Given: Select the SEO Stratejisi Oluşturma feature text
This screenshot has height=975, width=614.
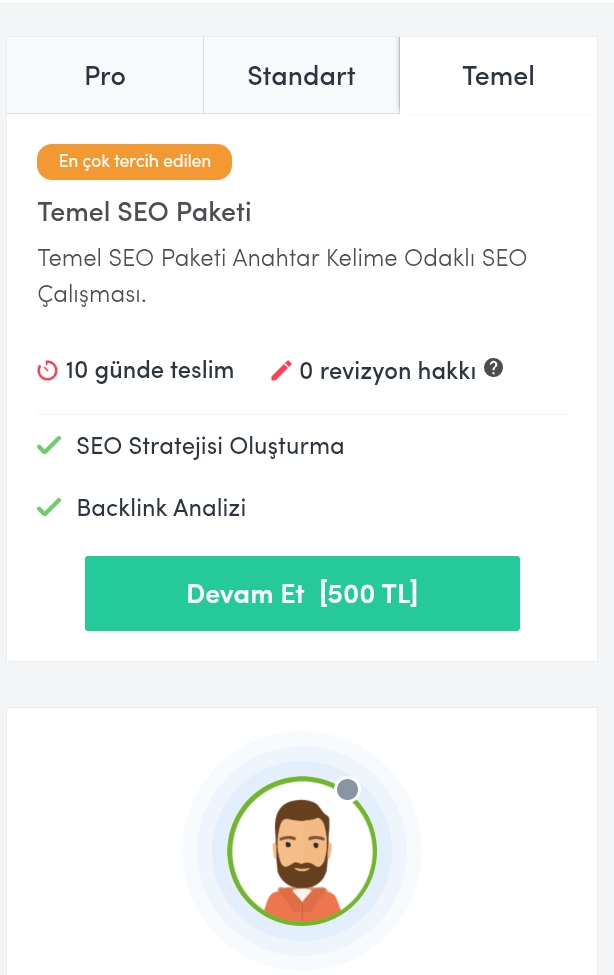Looking at the screenshot, I should pyautogui.click(x=210, y=446).
